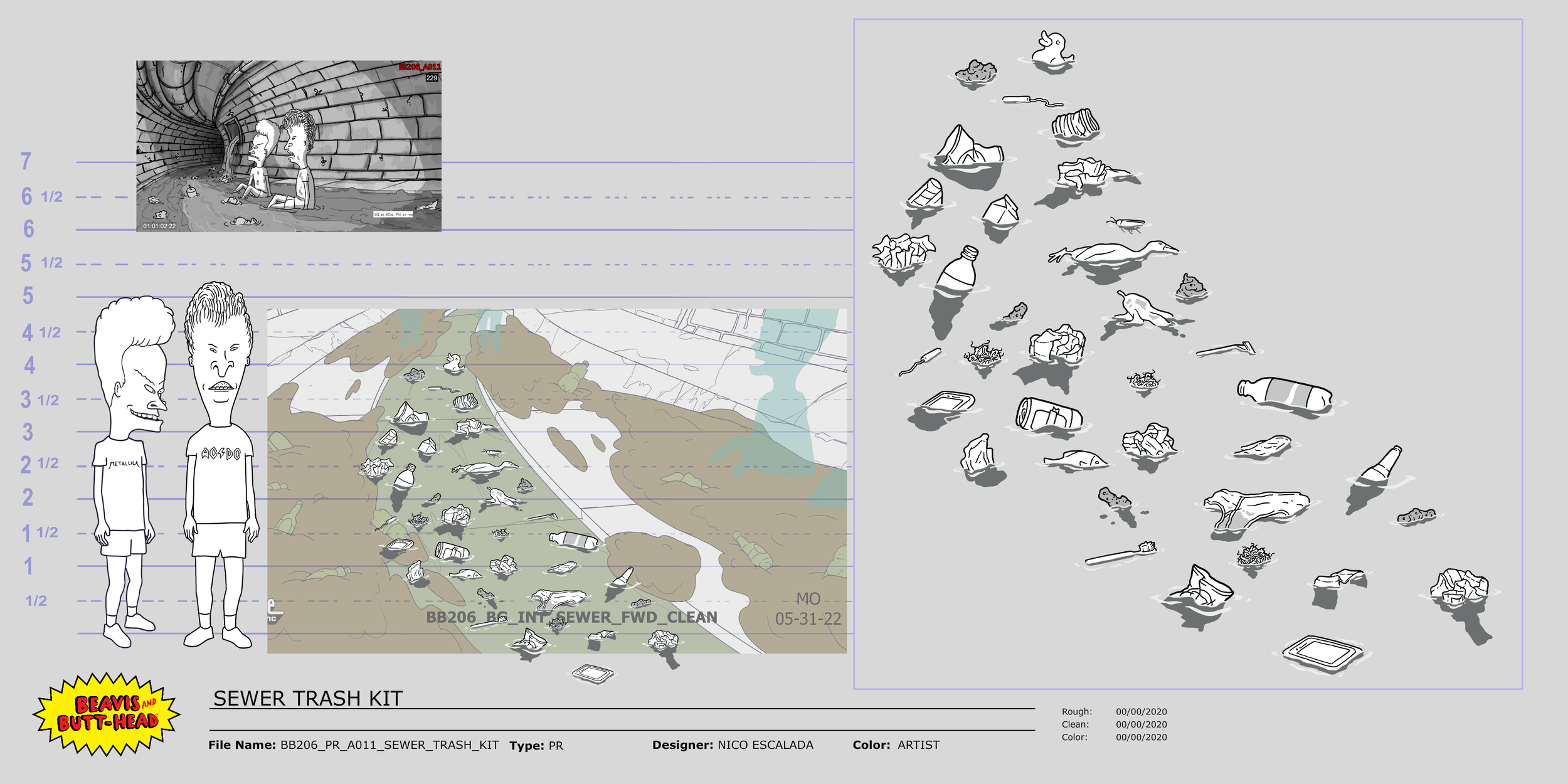Select the BB206_PR_A011_SEWER_TRASH_KIT file name text
The width and height of the screenshot is (1568, 784).
389,745
